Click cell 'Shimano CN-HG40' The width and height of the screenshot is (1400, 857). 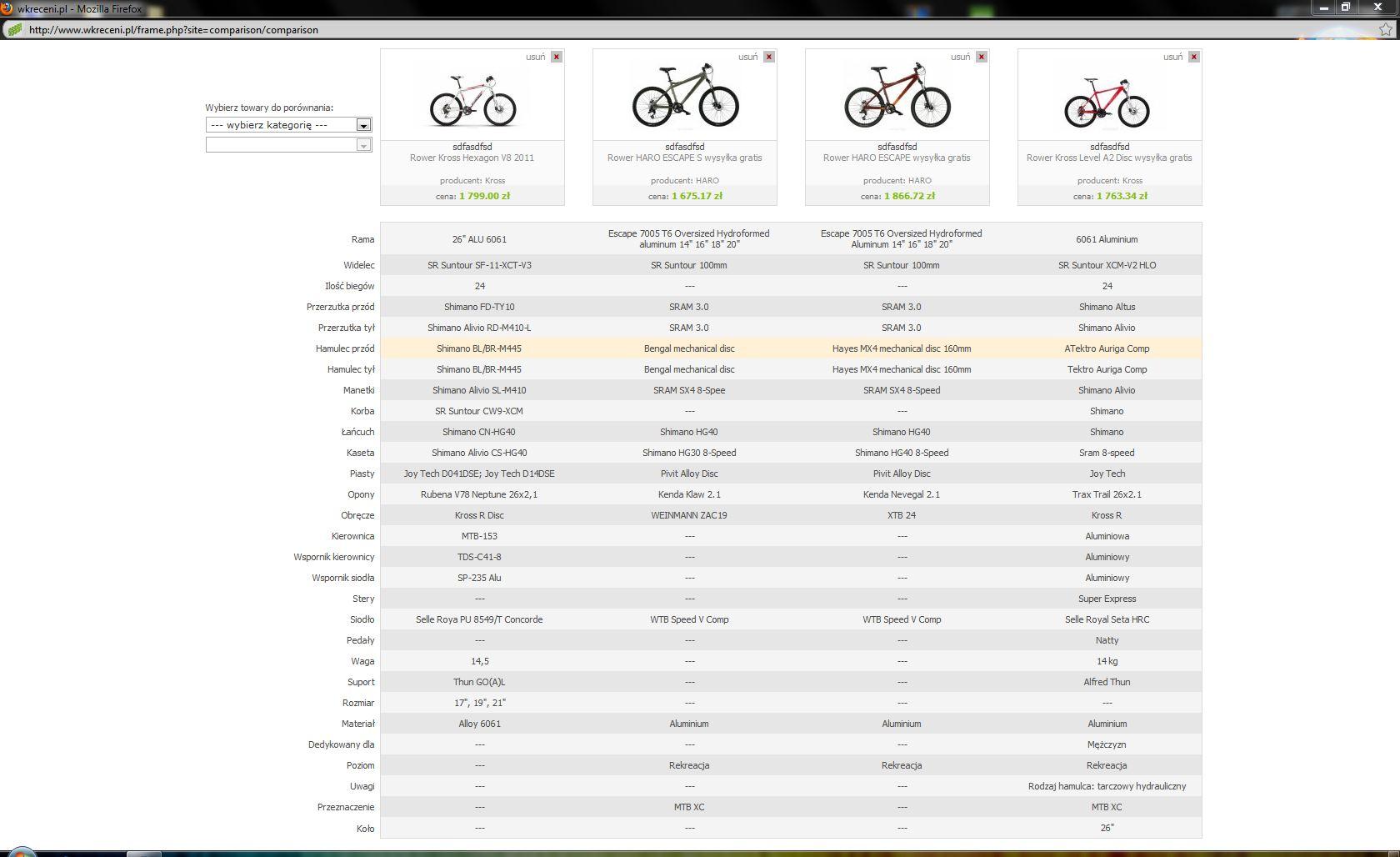point(479,432)
